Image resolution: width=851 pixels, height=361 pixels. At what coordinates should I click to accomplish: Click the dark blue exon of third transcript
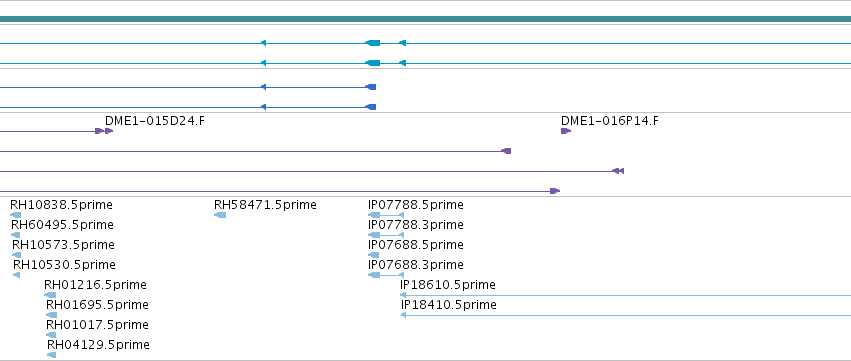371,87
